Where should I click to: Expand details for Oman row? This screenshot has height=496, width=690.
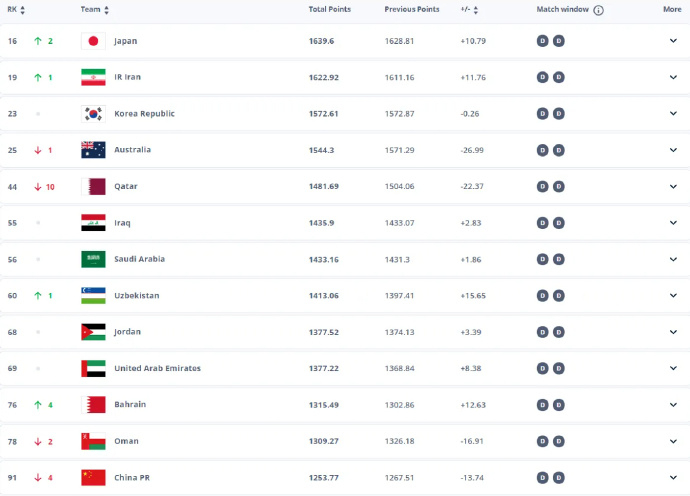coord(673,441)
